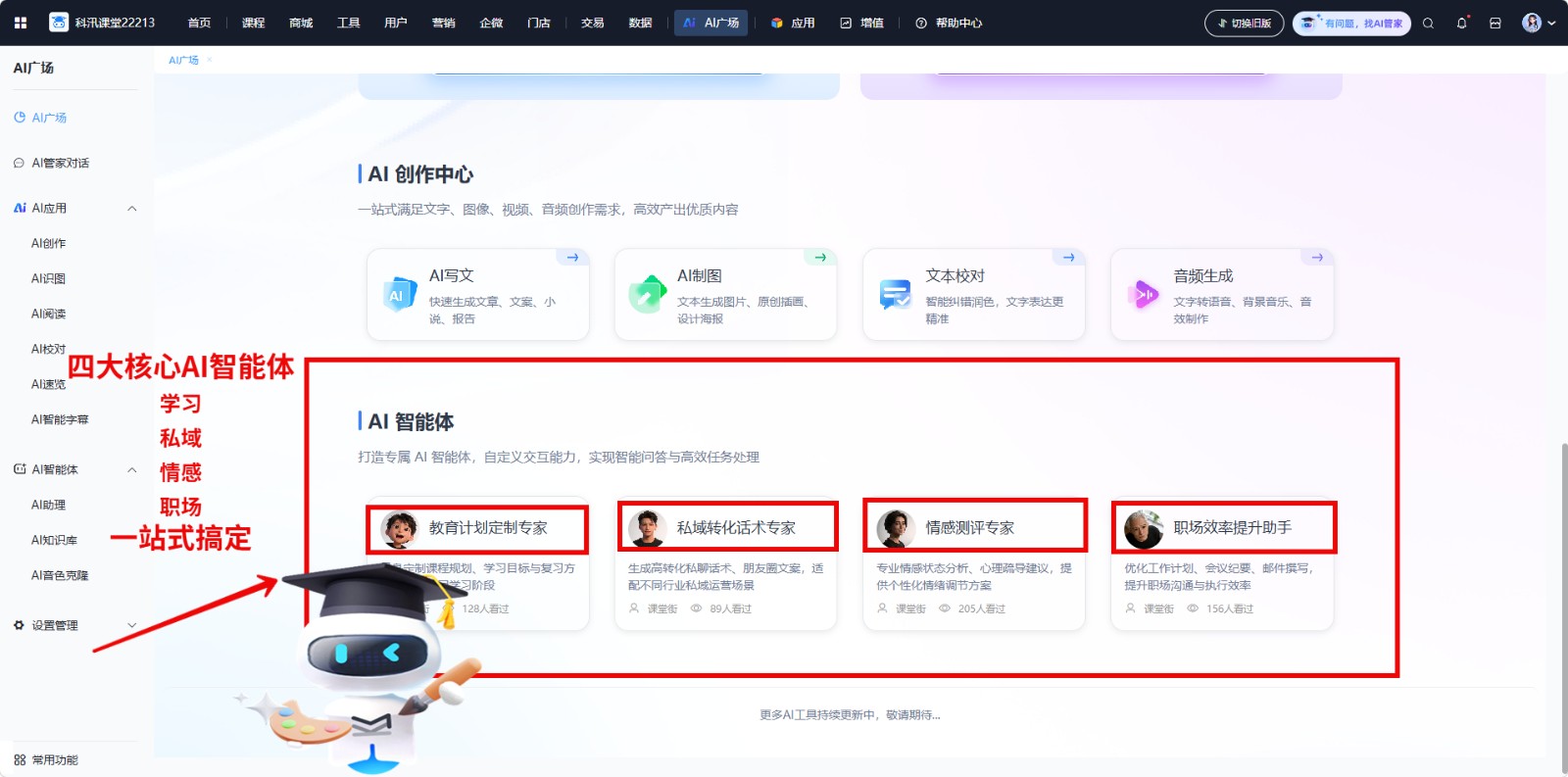Open the notification bell icon
Viewport: 1568px width, 777px height.
[1462, 23]
